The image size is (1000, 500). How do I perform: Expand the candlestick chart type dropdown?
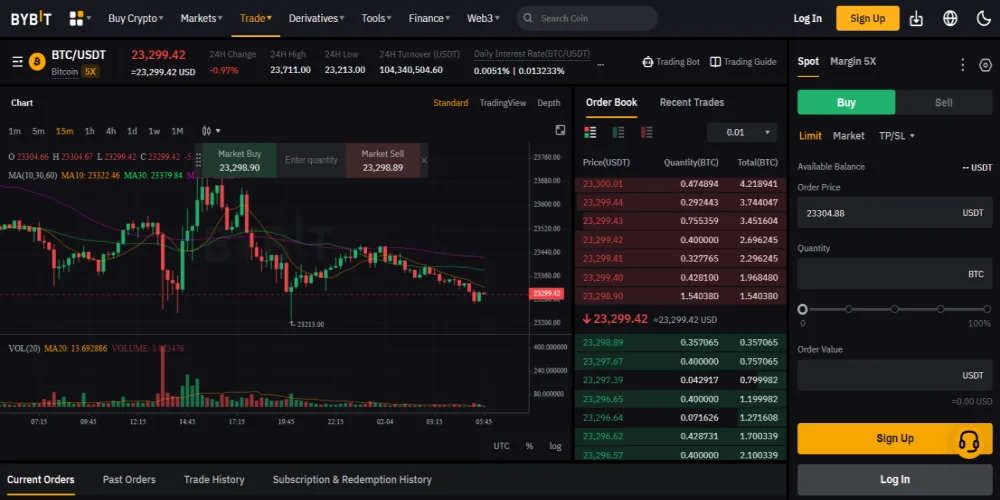coord(211,131)
